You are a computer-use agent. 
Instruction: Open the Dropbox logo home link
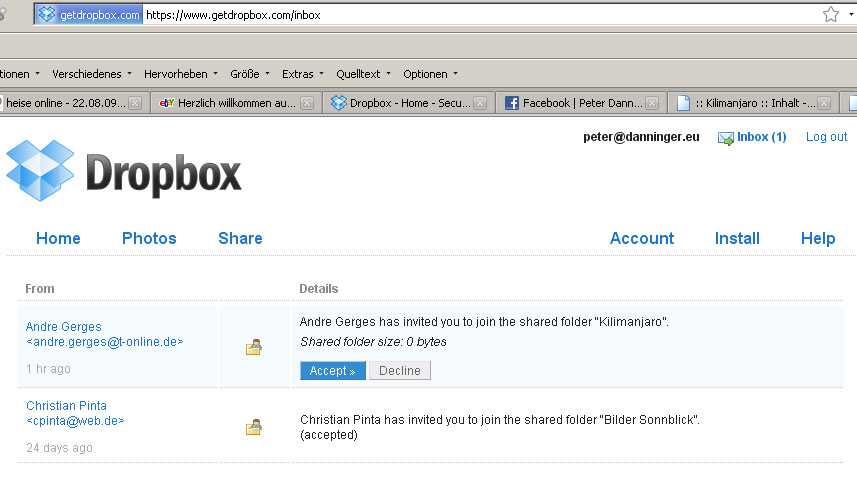pyautogui.click(x=124, y=171)
